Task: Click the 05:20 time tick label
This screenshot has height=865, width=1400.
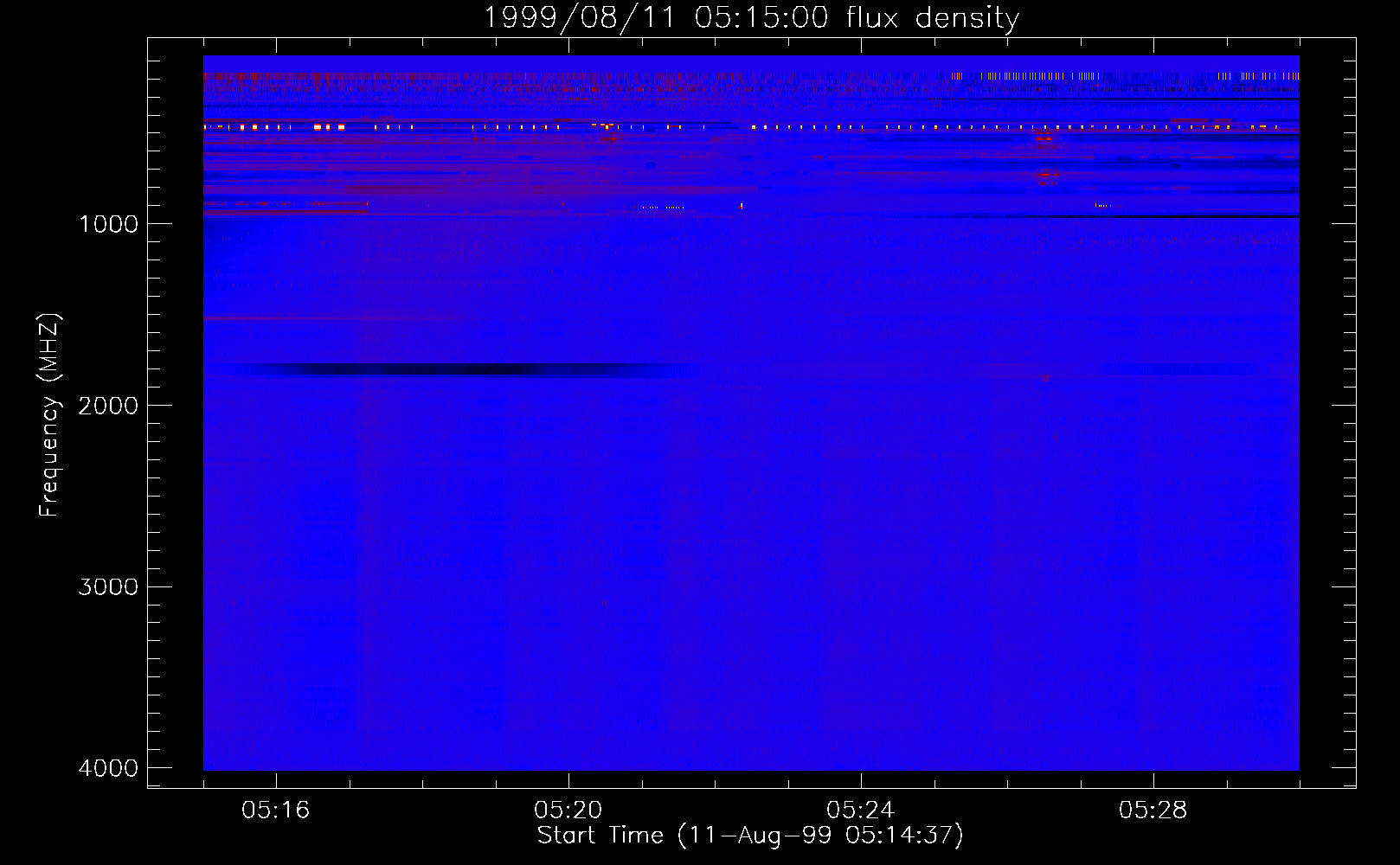Action: [568, 811]
